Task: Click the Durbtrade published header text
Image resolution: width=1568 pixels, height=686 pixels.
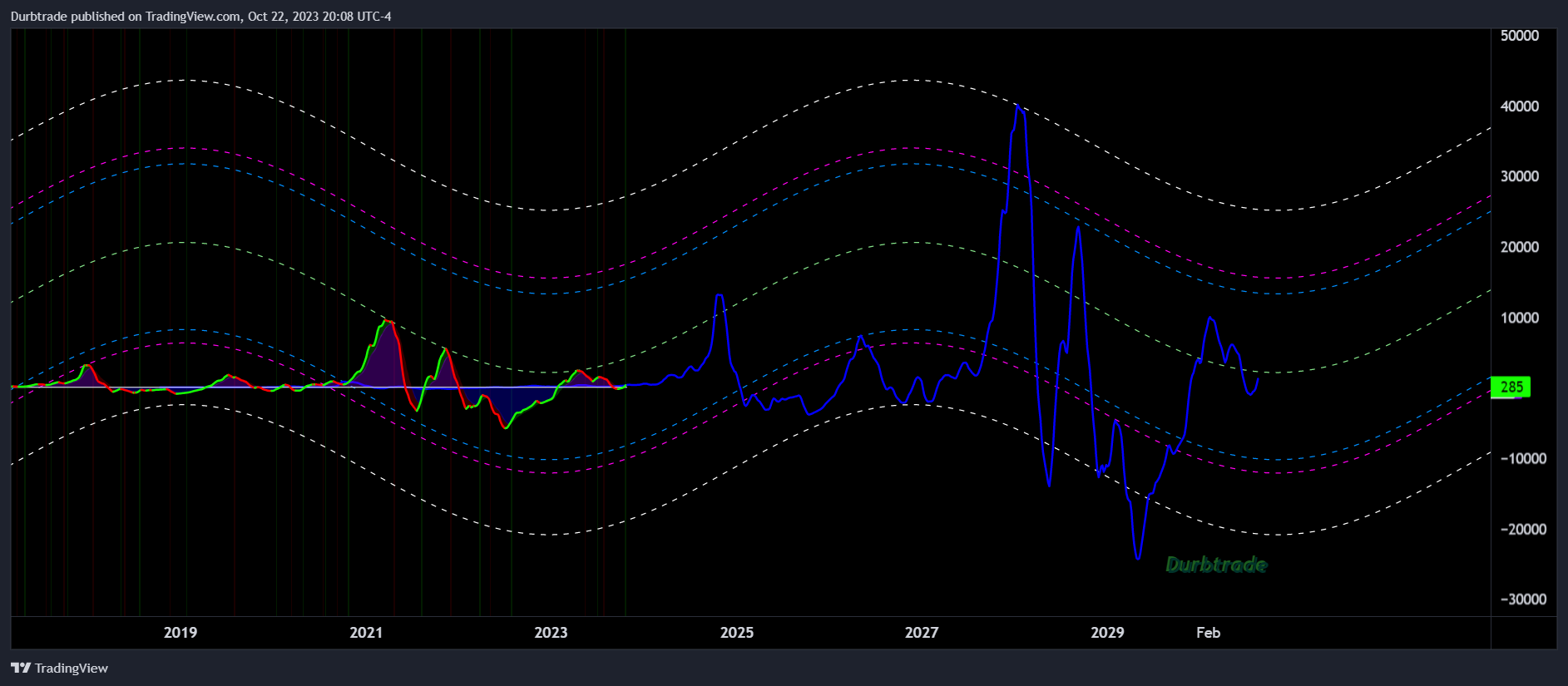Action: [200, 17]
